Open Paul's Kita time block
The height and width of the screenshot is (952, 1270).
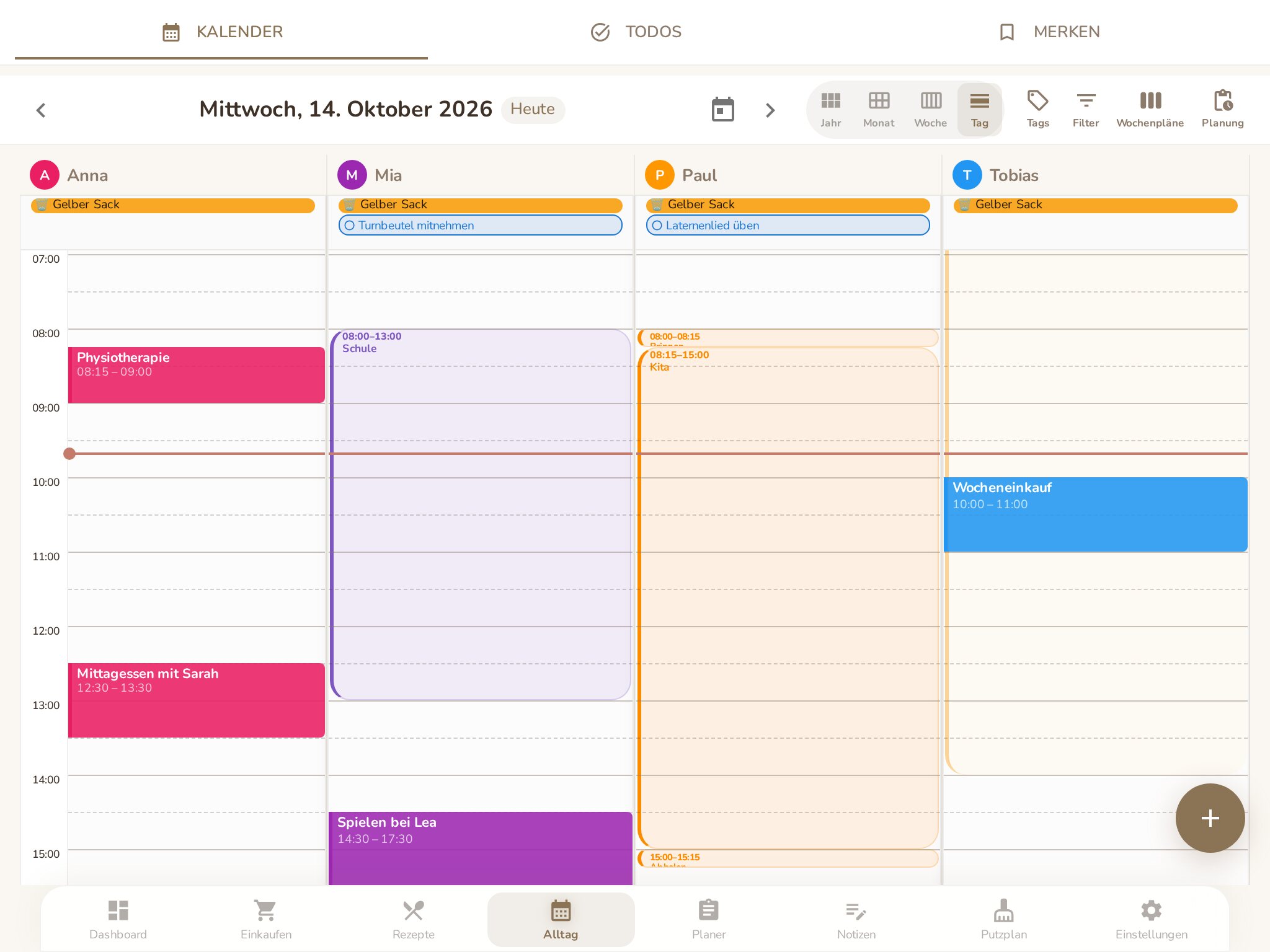click(x=788, y=598)
